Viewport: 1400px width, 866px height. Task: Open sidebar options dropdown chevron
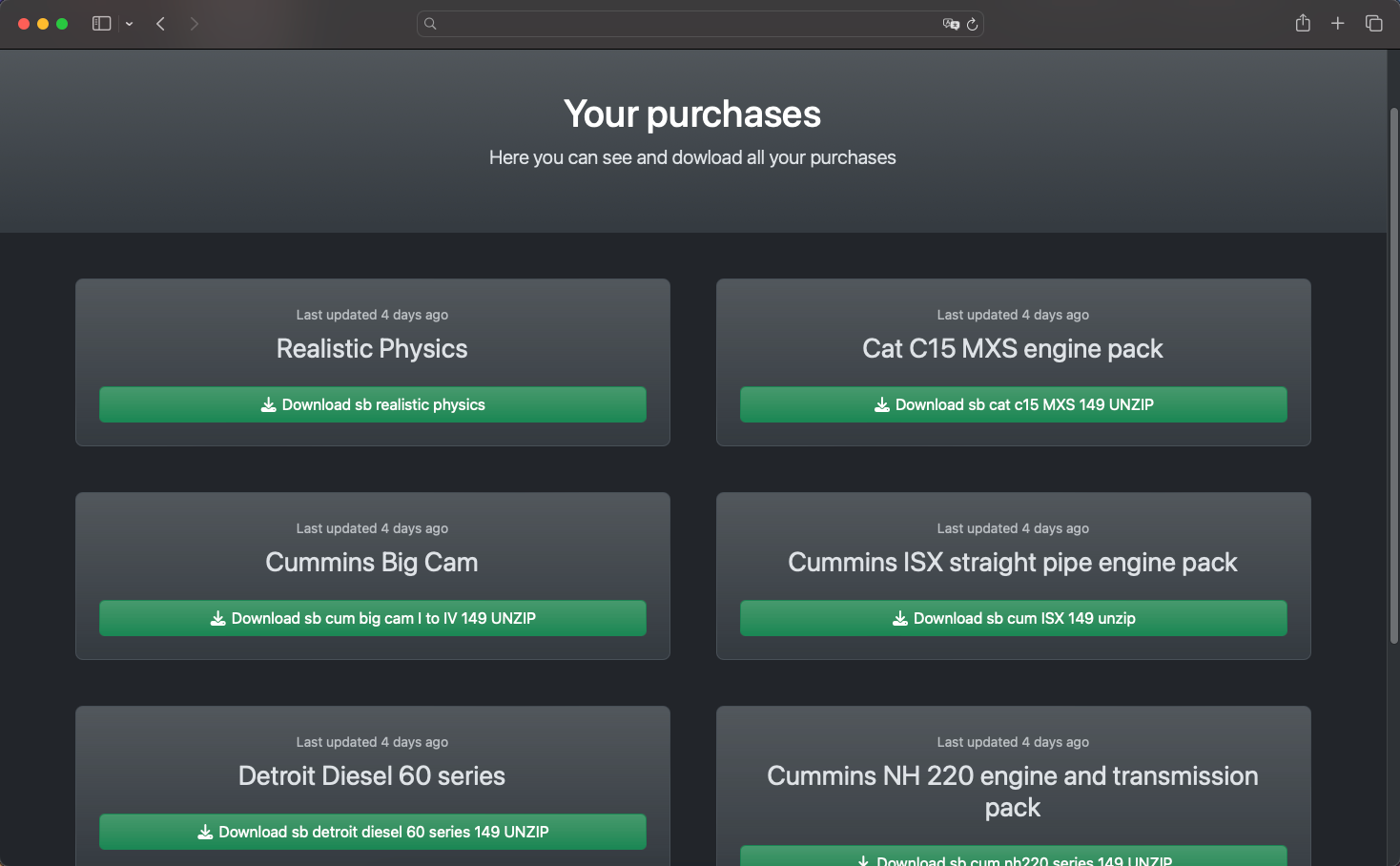pyautogui.click(x=129, y=24)
